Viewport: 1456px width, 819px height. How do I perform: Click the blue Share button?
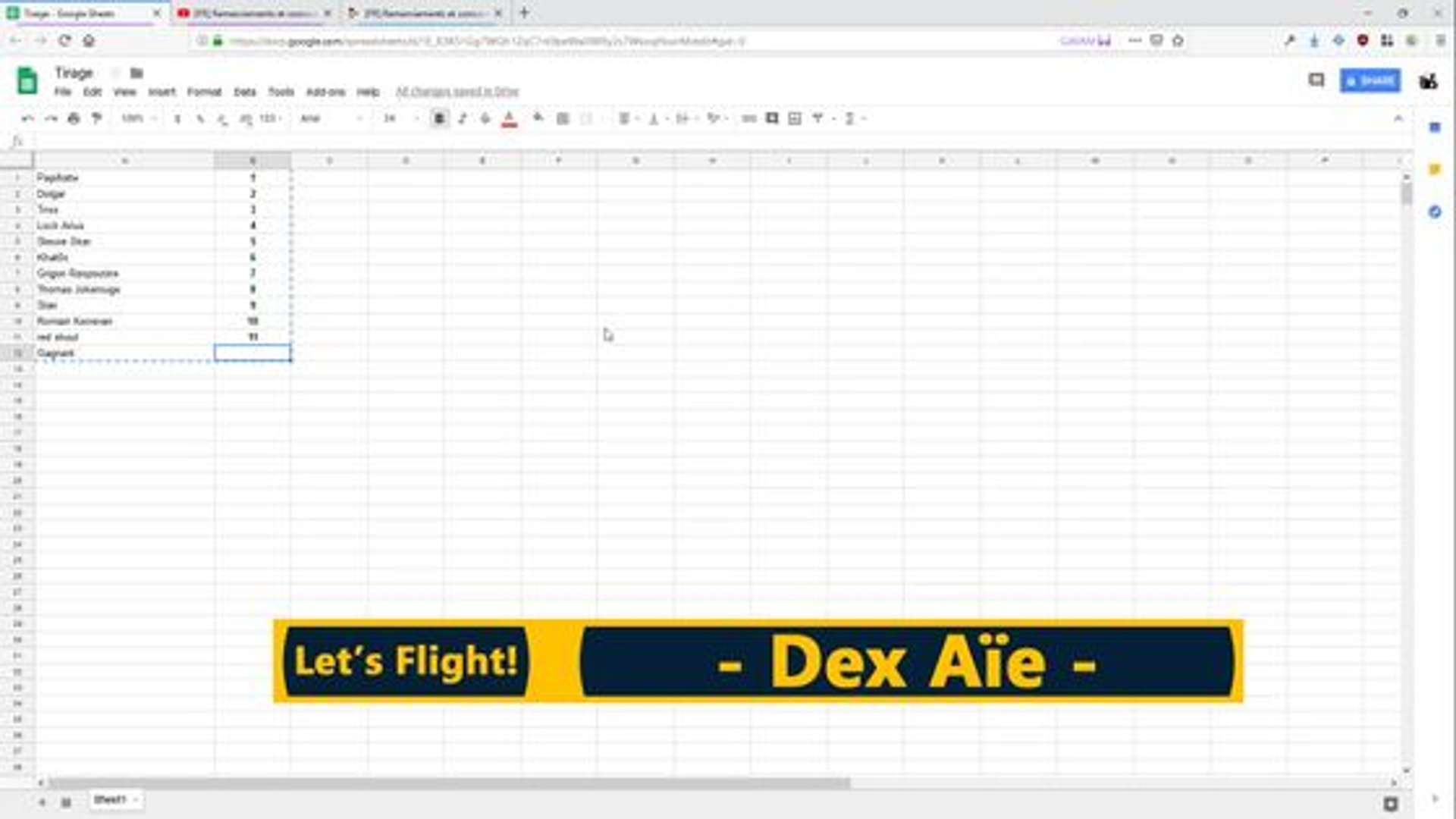click(1370, 80)
